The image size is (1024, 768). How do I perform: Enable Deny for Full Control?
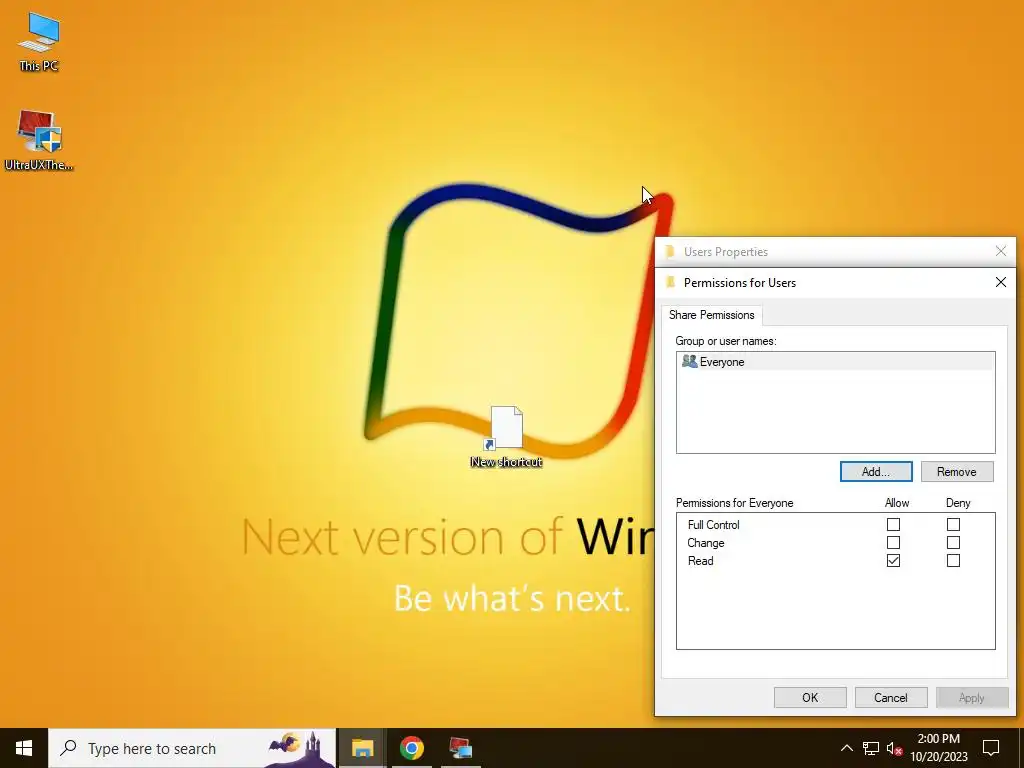[x=953, y=524]
